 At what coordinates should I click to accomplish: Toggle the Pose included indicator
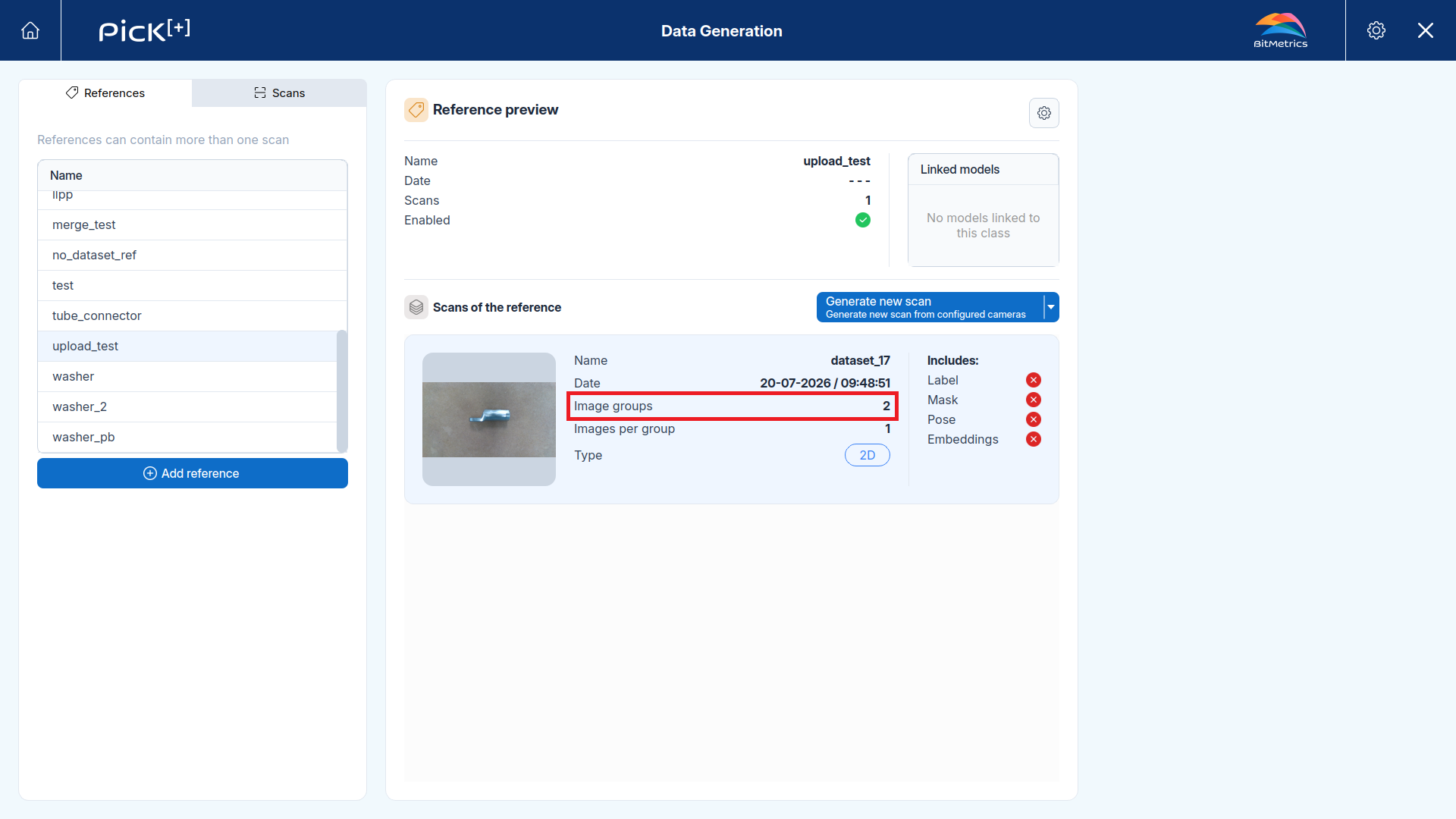pos(1034,419)
